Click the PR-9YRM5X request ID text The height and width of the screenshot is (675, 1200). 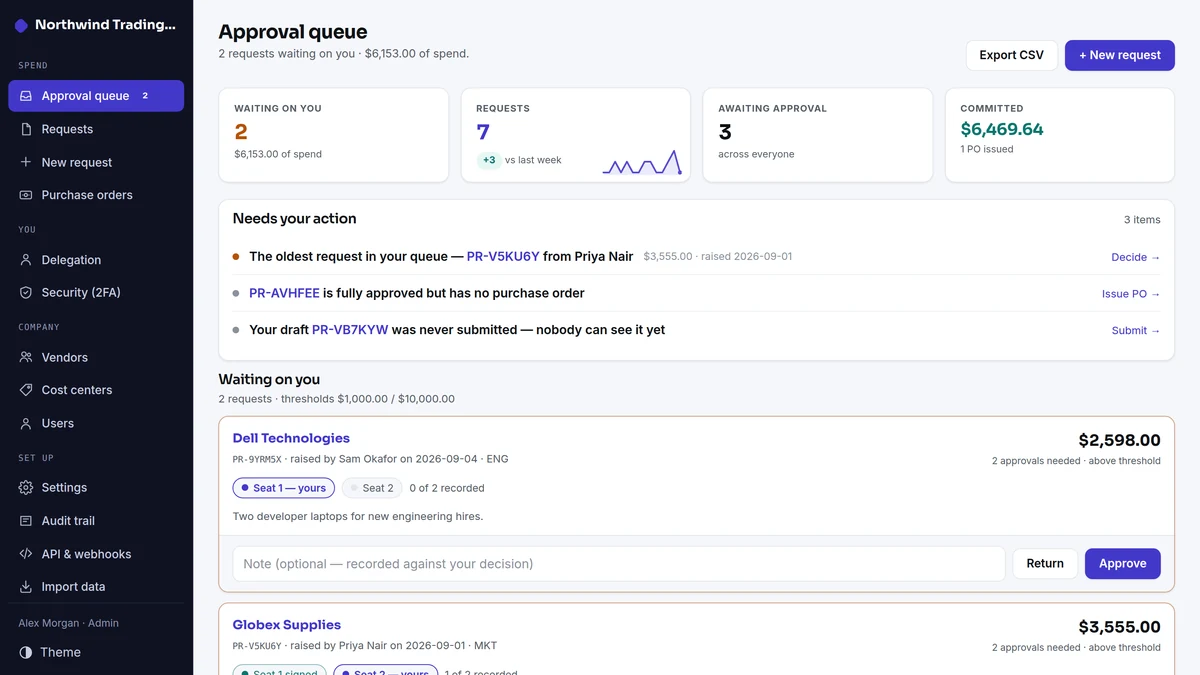coord(257,460)
